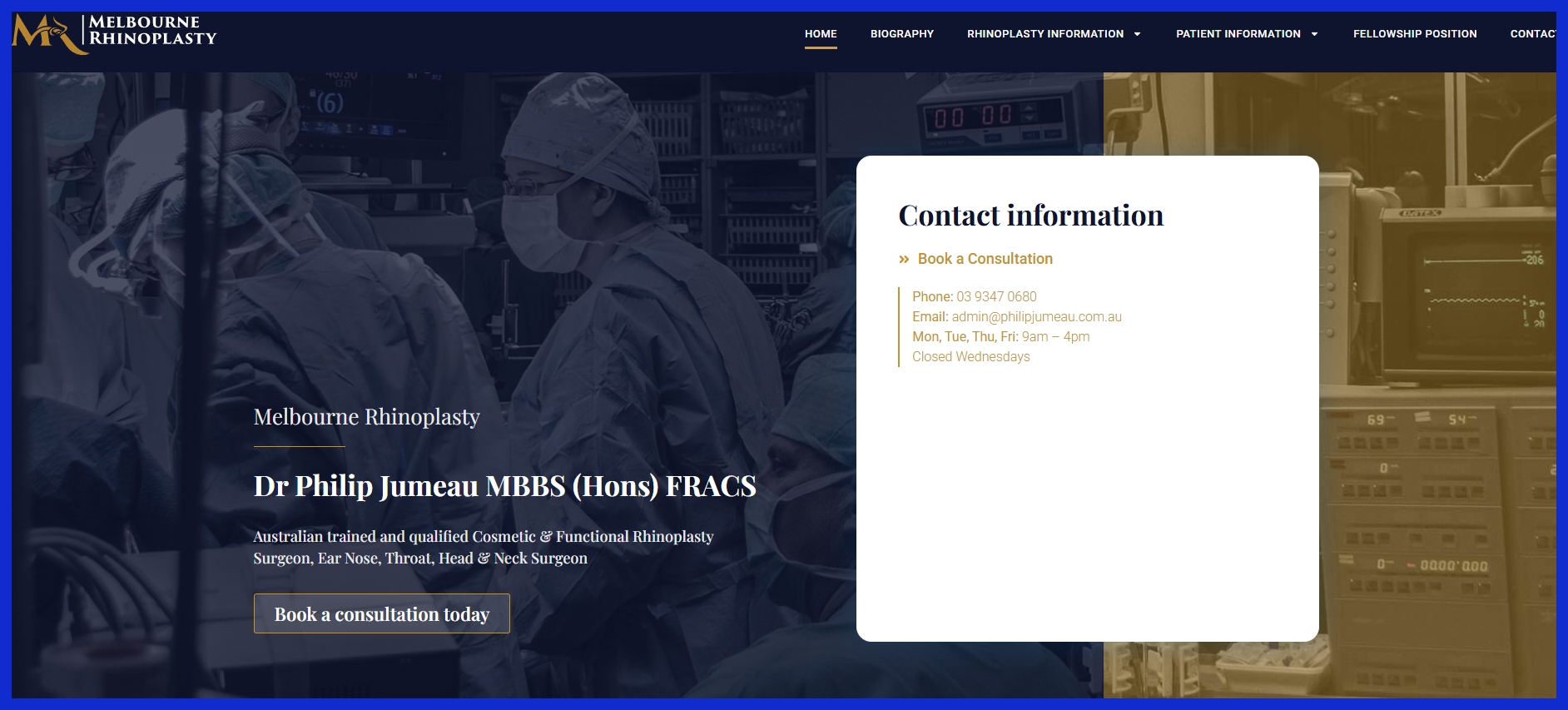The height and width of the screenshot is (710, 1568).
Task: Click the phone number 03 9347 0680
Action: coord(996,297)
